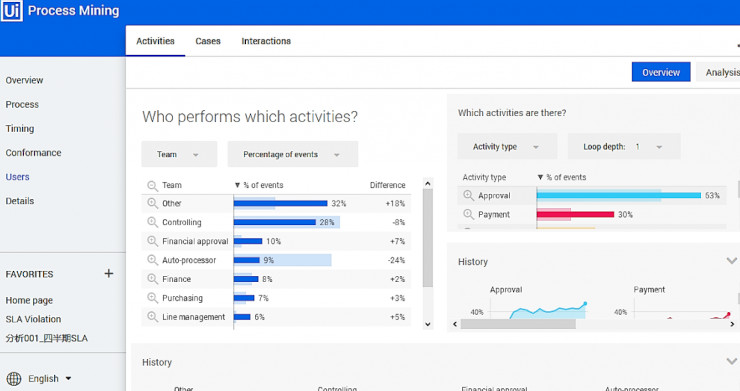Collapse the bottom History section chevron
Image resolution: width=740 pixels, height=391 pixels.
click(731, 362)
